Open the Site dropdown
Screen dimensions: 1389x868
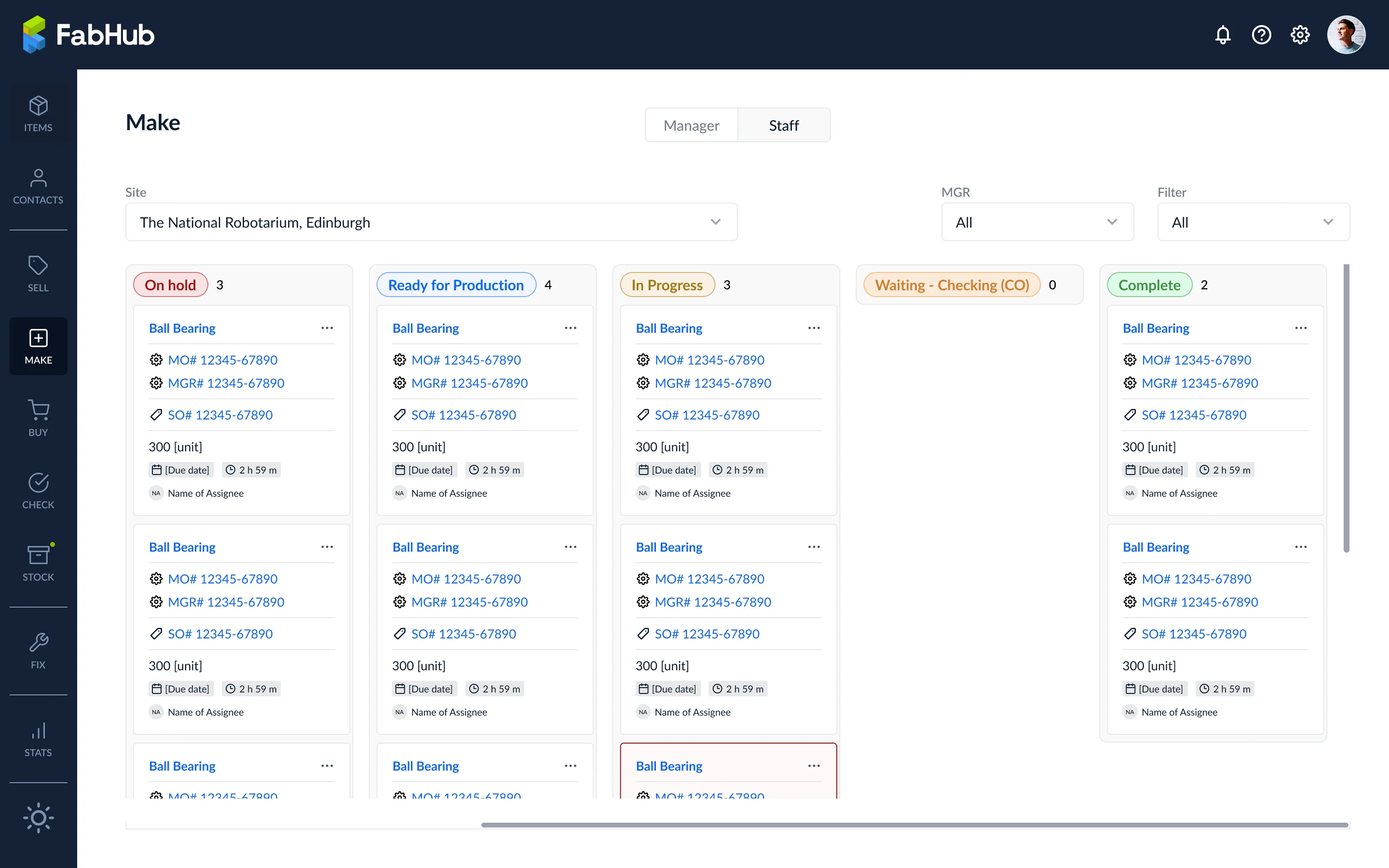[x=431, y=222]
